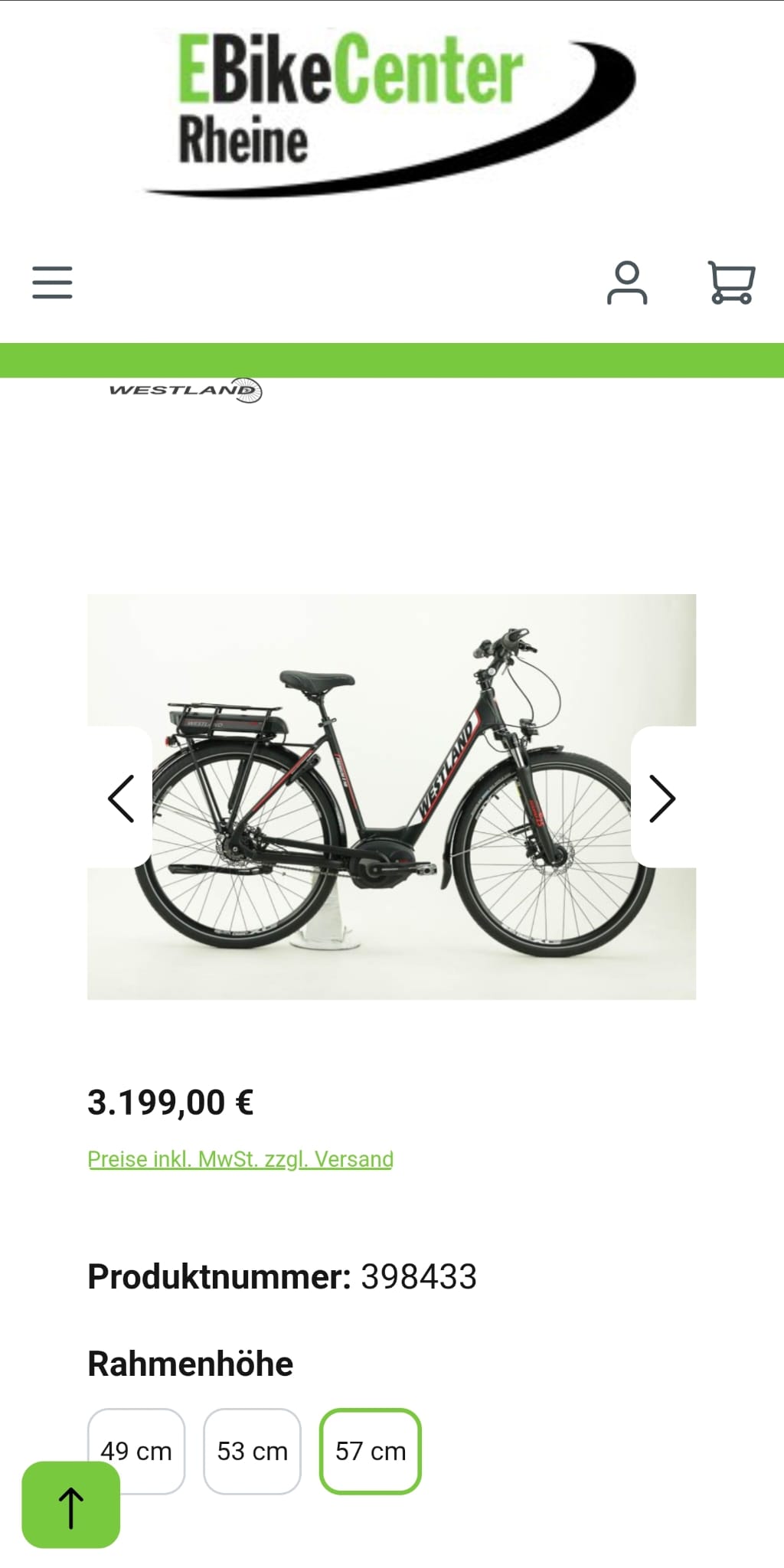Image resolution: width=784 pixels, height=1568 pixels.
Task: Select the 53 cm frame height
Action: pos(252,1451)
